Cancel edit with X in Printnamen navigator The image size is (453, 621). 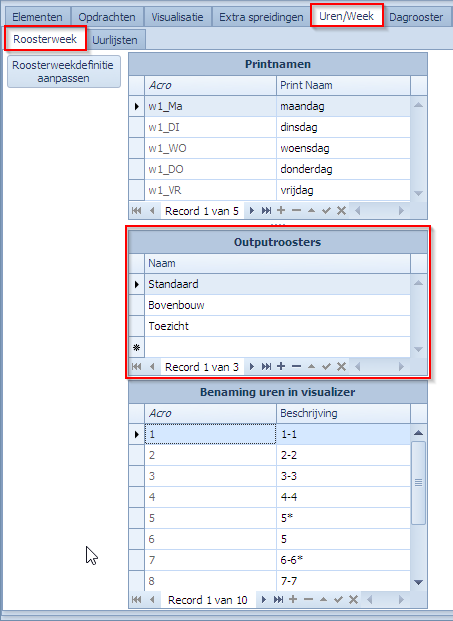pos(341,211)
